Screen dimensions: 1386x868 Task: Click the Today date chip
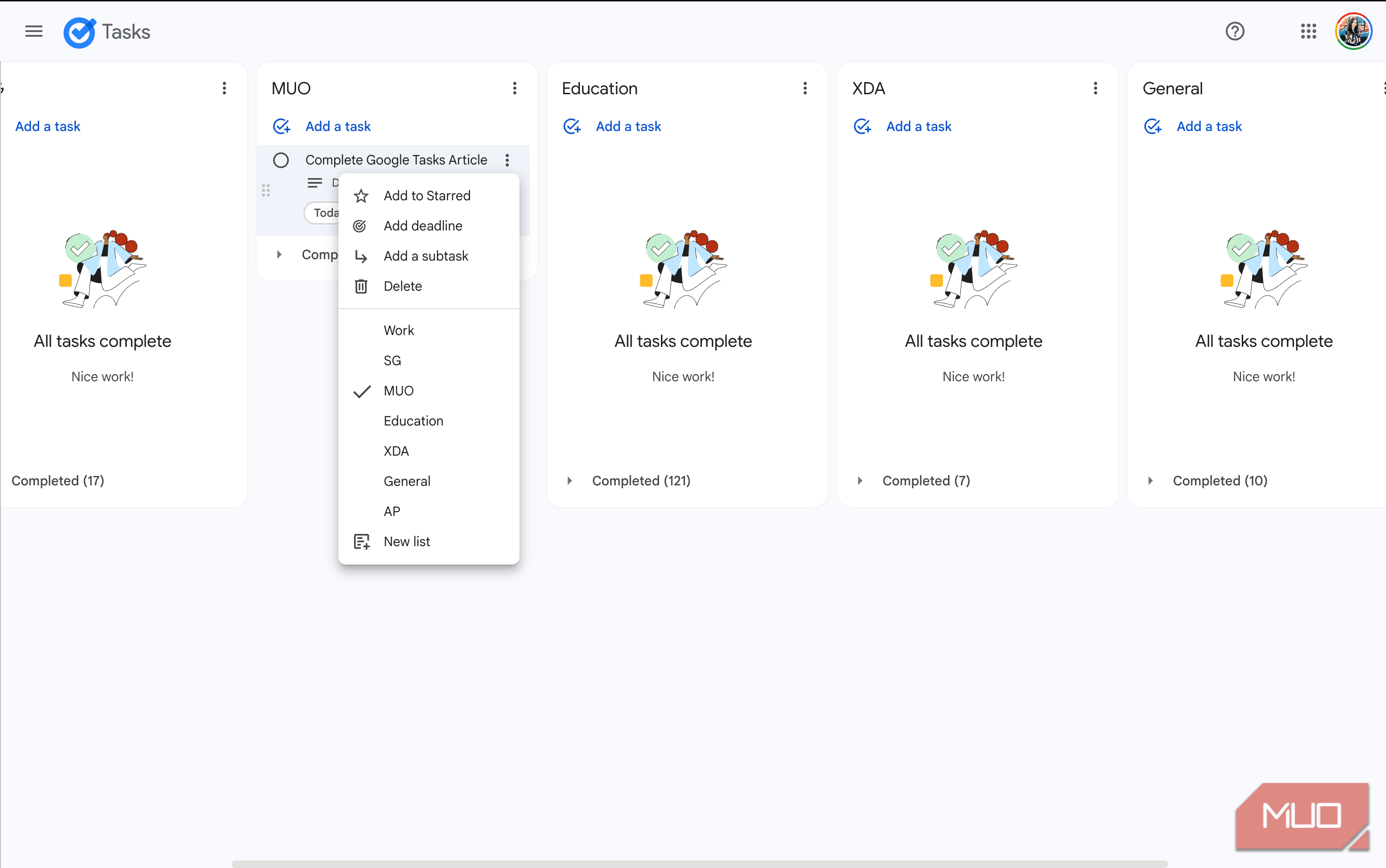322,213
